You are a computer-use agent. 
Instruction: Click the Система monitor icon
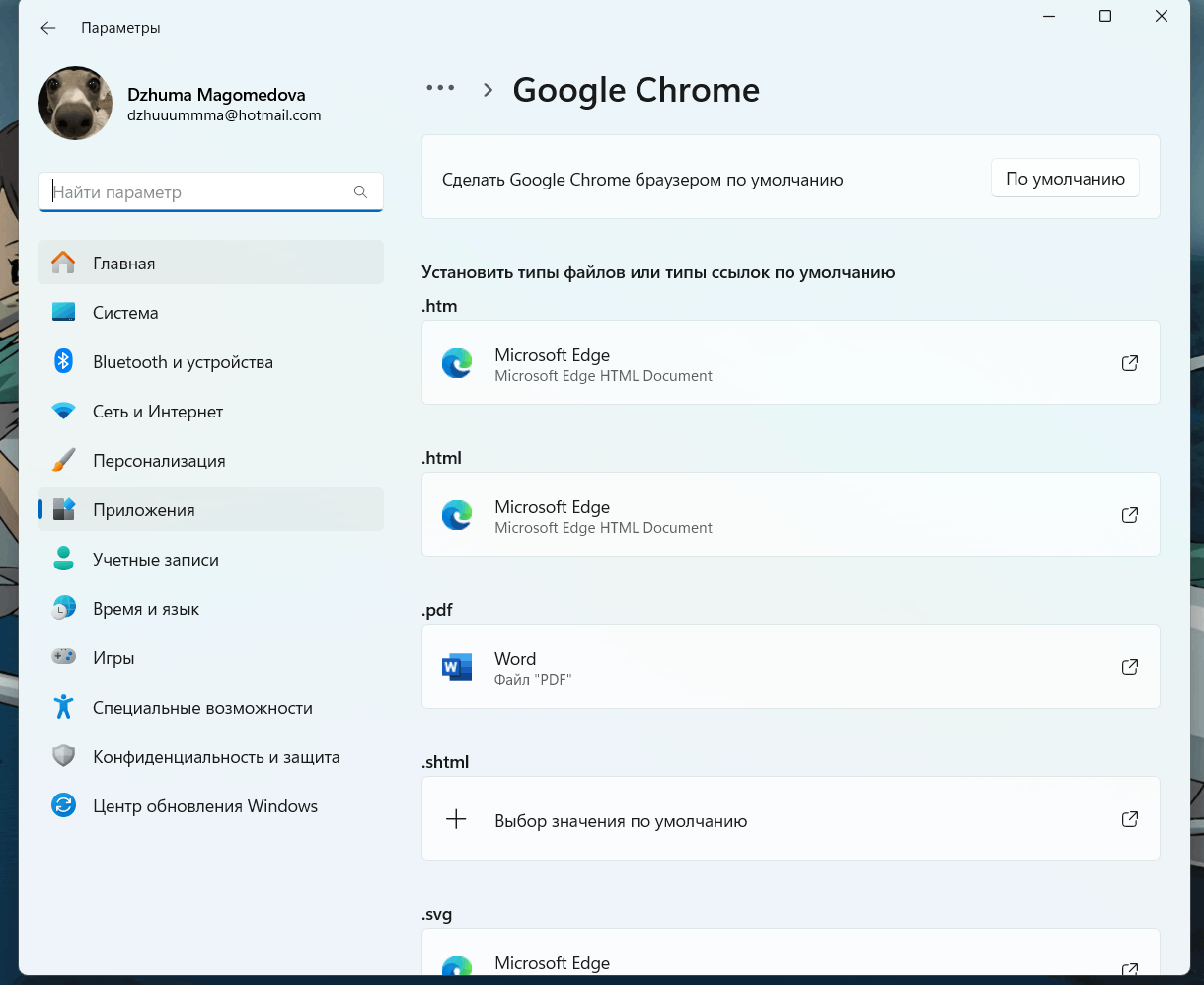(63, 312)
